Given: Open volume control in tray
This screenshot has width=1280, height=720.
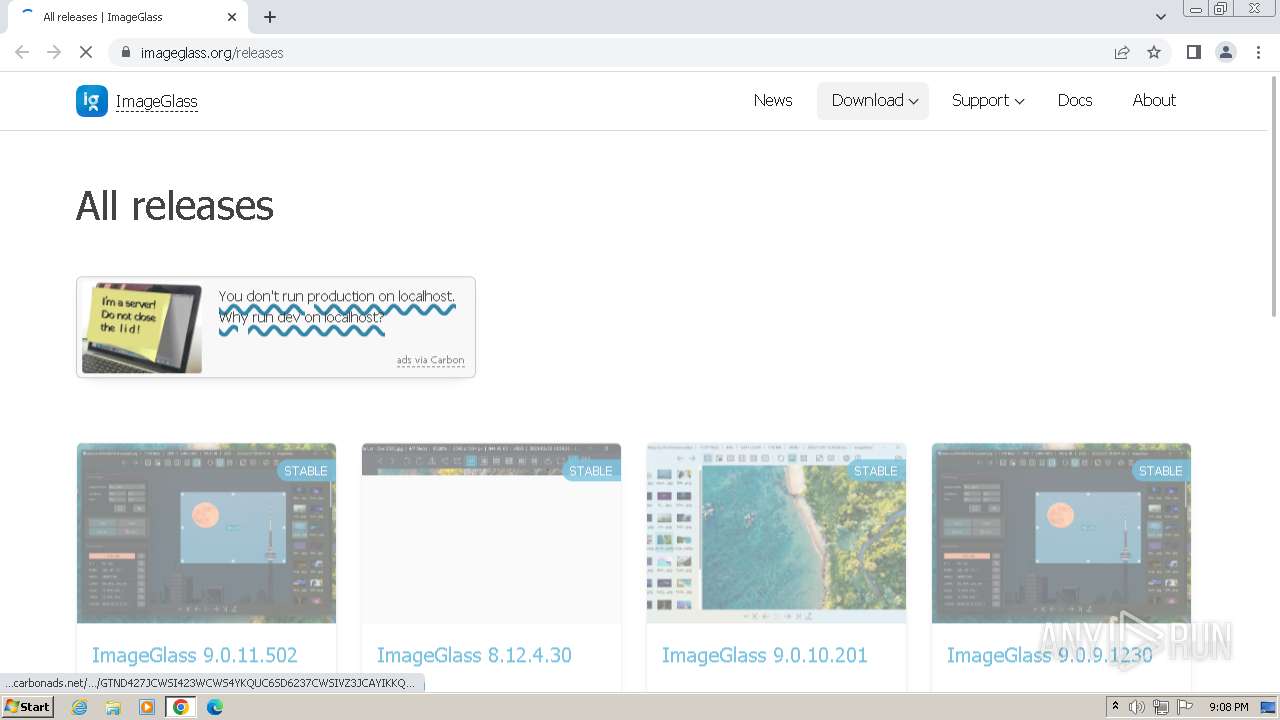Looking at the screenshot, I should 1137,707.
